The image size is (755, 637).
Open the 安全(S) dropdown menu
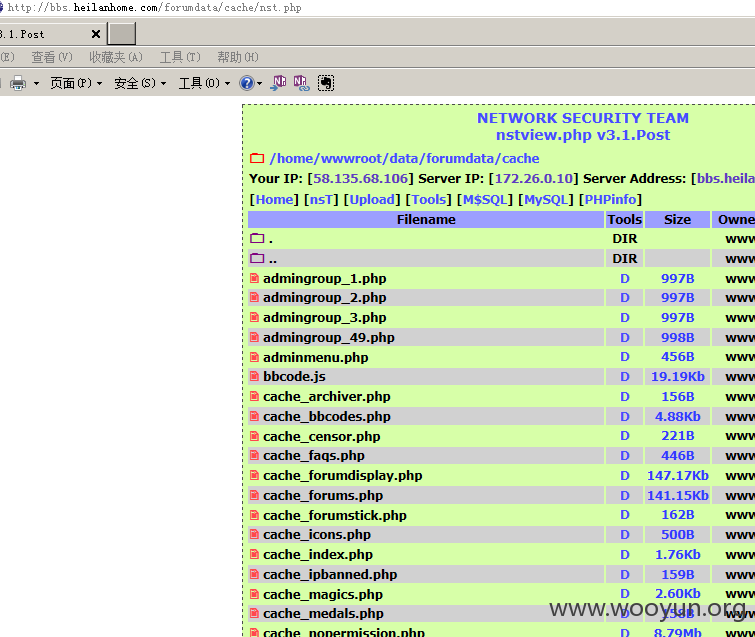pos(140,83)
